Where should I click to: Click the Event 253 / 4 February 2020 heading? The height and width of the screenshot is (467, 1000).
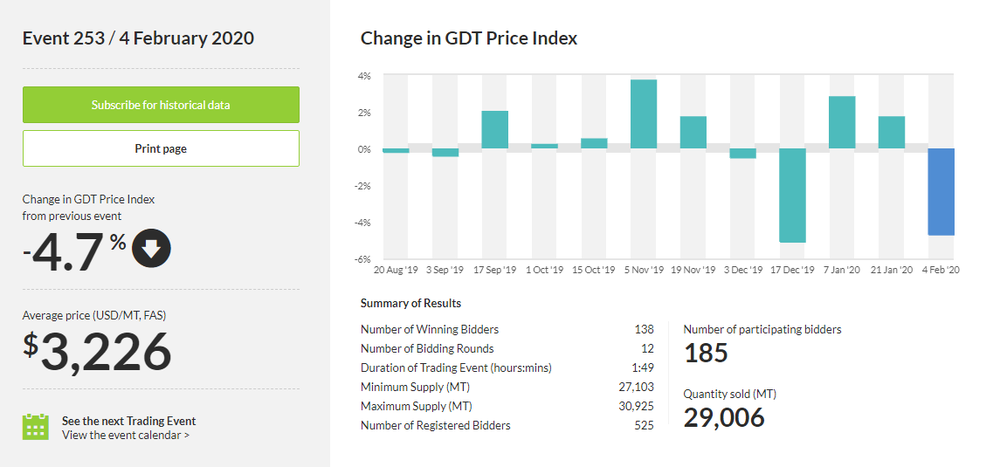tap(138, 38)
